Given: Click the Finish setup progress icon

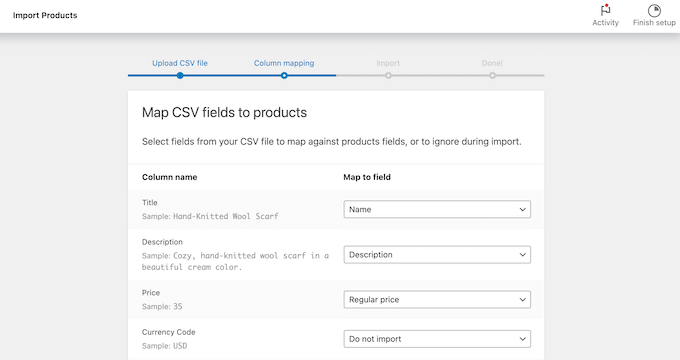Looking at the screenshot, I should (654, 10).
